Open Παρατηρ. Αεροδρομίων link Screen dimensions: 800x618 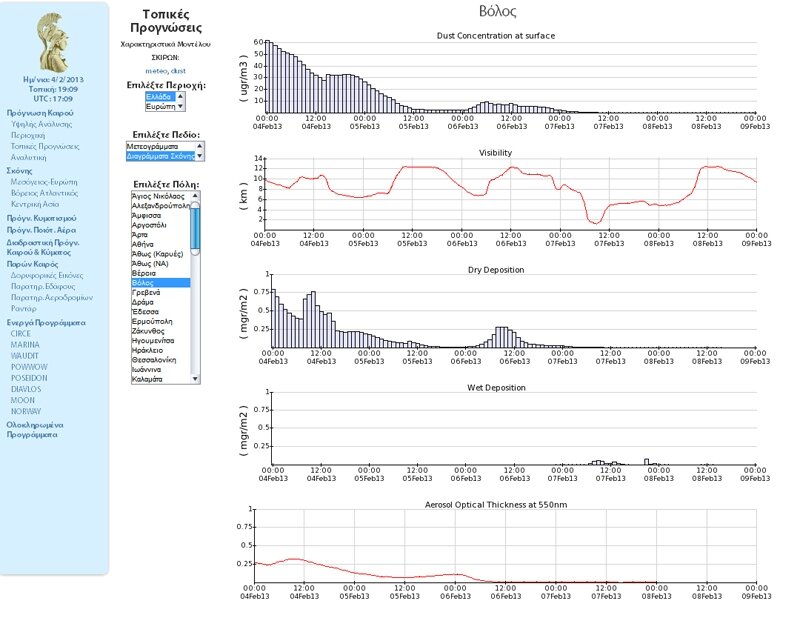click(x=52, y=298)
